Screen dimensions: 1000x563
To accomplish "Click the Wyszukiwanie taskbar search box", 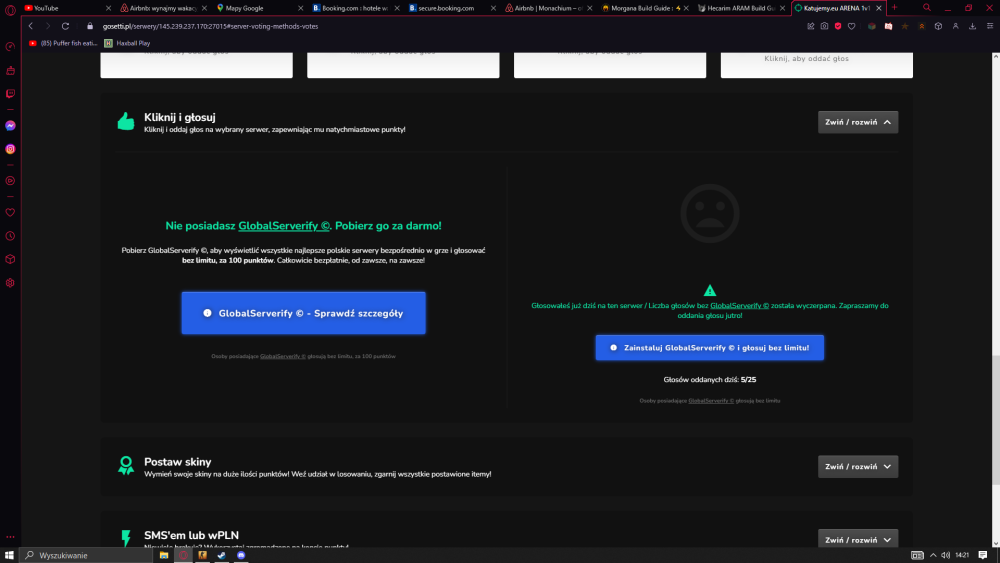I will click(x=86, y=555).
